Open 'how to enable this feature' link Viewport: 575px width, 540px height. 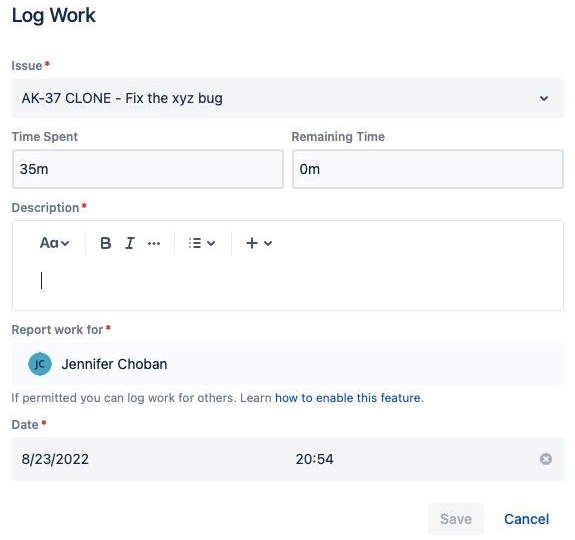coord(349,398)
